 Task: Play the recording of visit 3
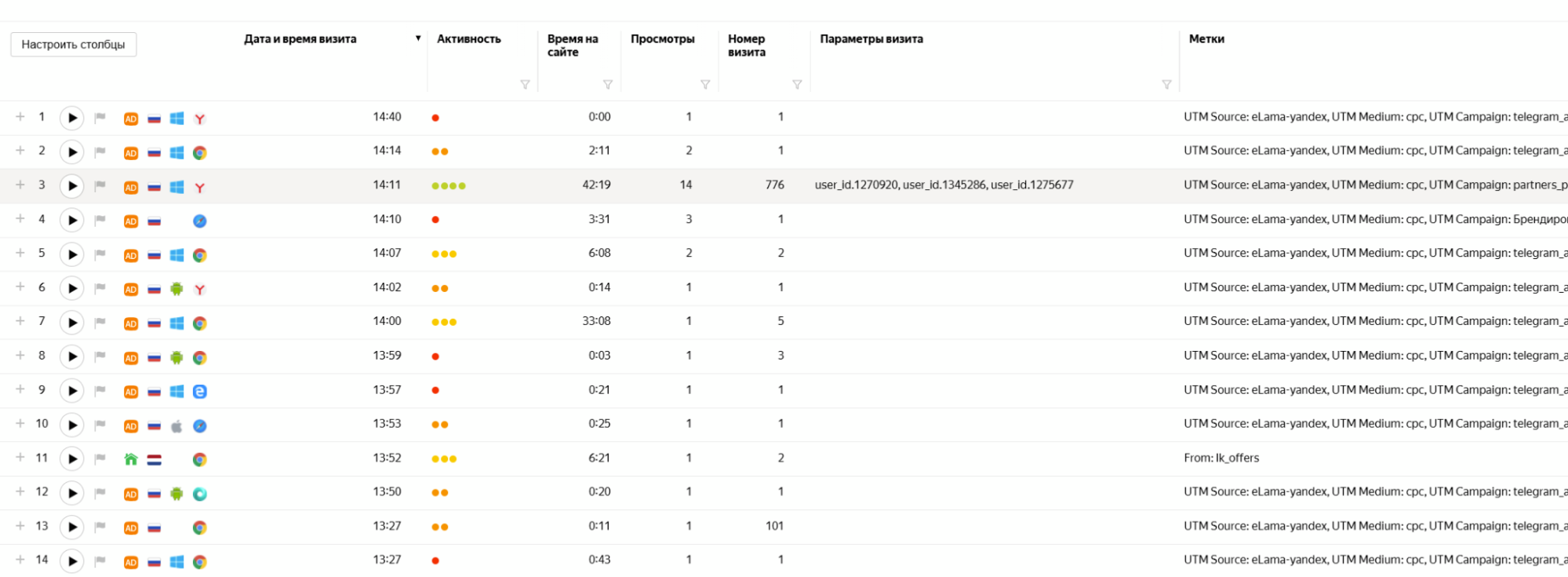(x=72, y=186)
